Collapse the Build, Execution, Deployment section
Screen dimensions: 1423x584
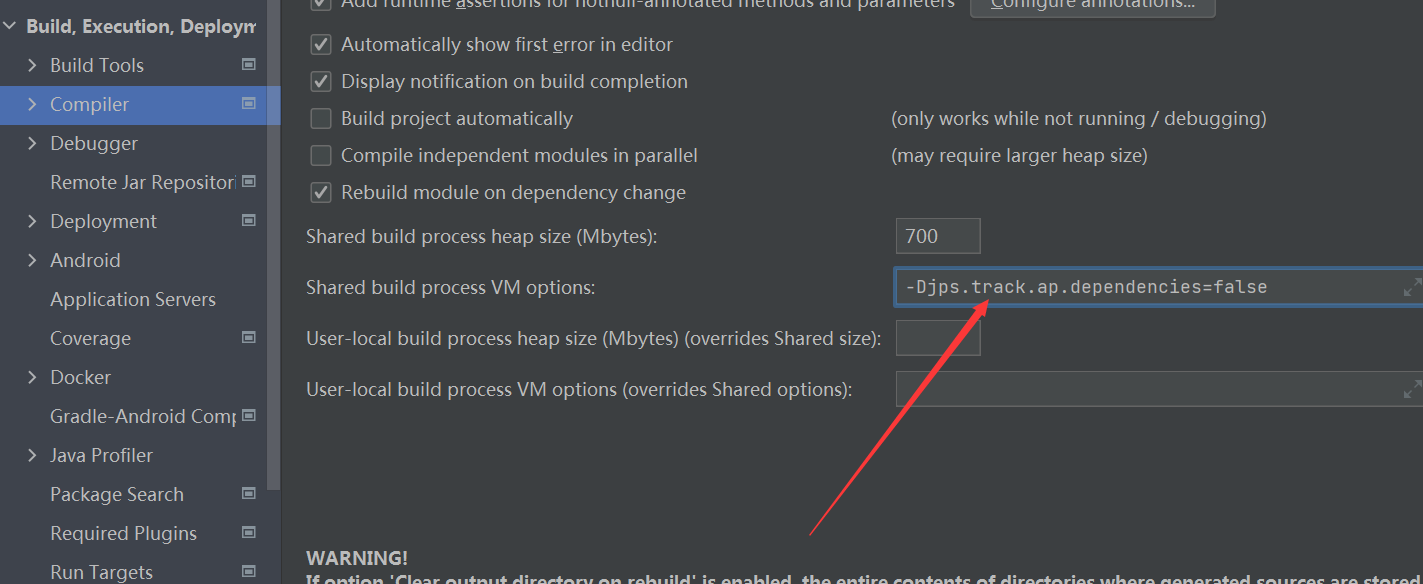point(10,25)
